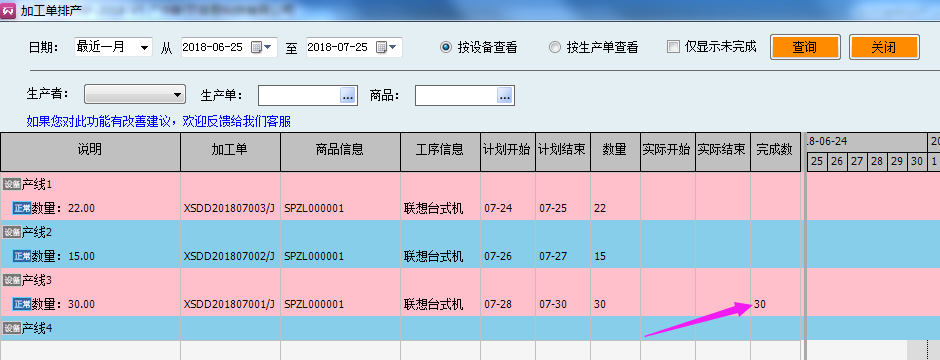
Task: Open the 生产单 lookup ellipsis button
Action: coord(348,95)
